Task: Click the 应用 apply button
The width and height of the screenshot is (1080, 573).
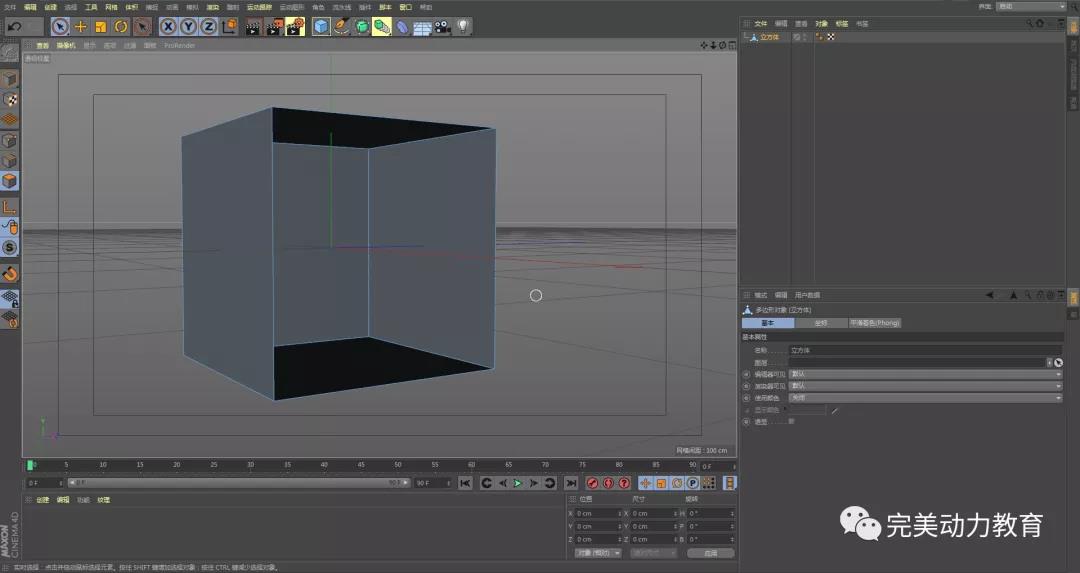Action: [x=710, y=552]
